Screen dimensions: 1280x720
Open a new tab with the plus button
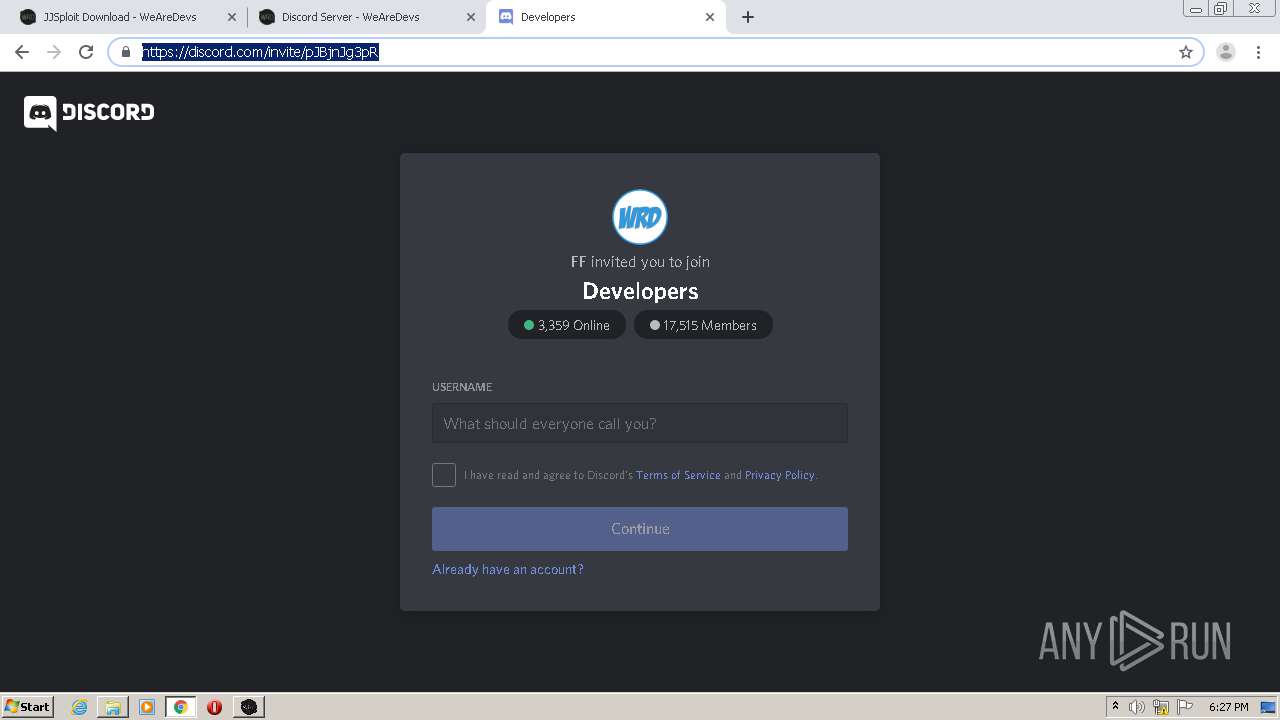pos(748,17)
